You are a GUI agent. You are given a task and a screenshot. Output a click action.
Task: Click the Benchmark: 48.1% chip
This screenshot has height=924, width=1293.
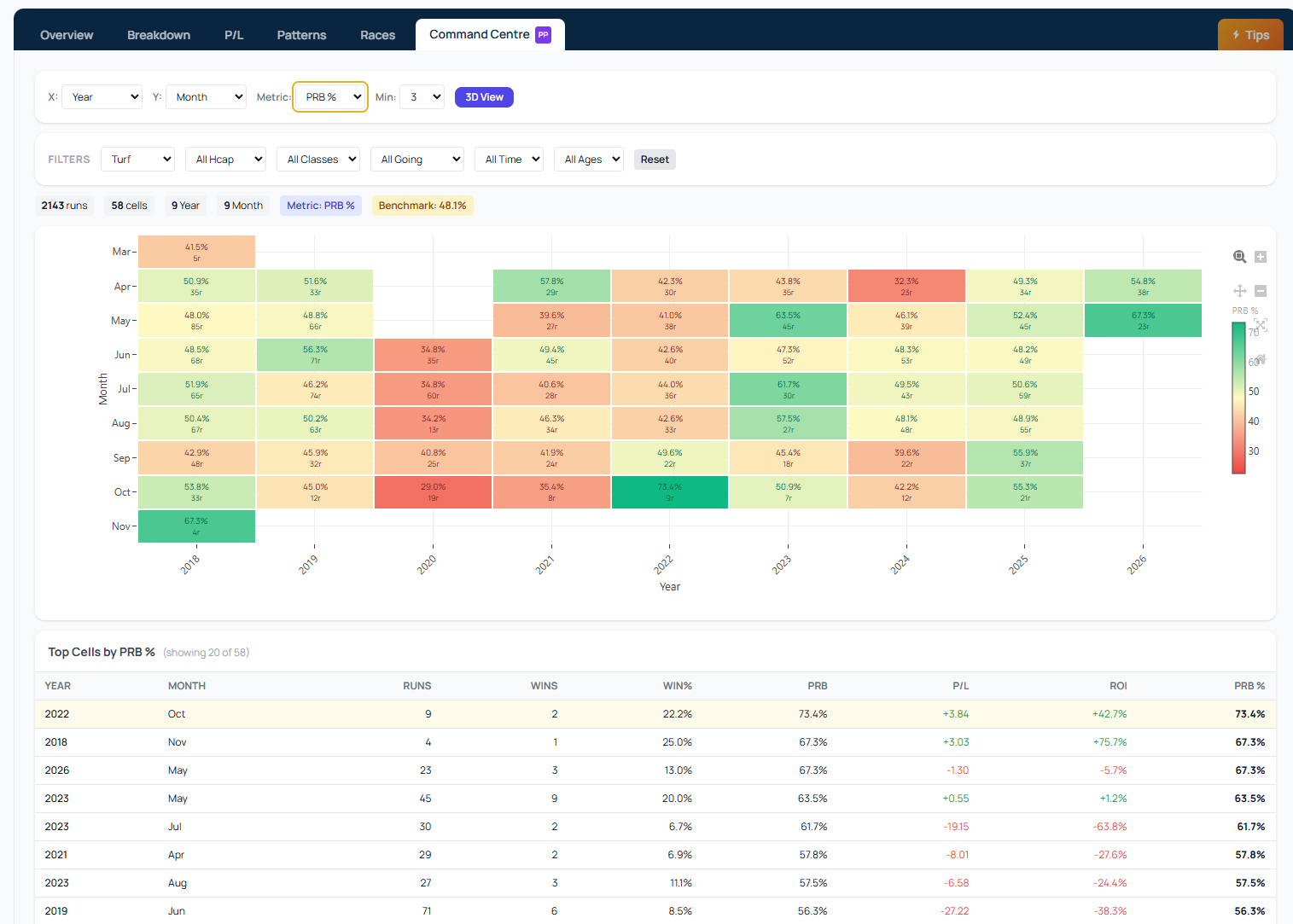[x=422, y=206]
